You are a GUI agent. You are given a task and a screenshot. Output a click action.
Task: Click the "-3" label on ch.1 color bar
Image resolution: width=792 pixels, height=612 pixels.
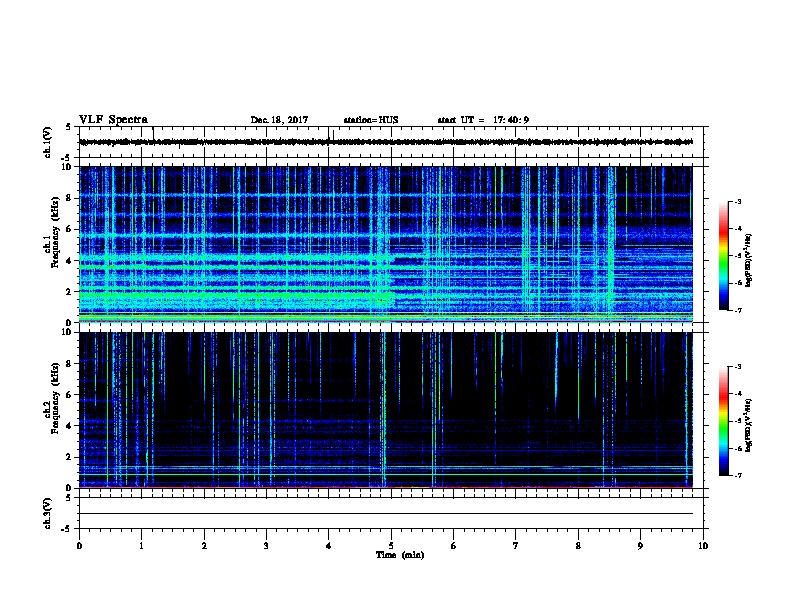738,201
